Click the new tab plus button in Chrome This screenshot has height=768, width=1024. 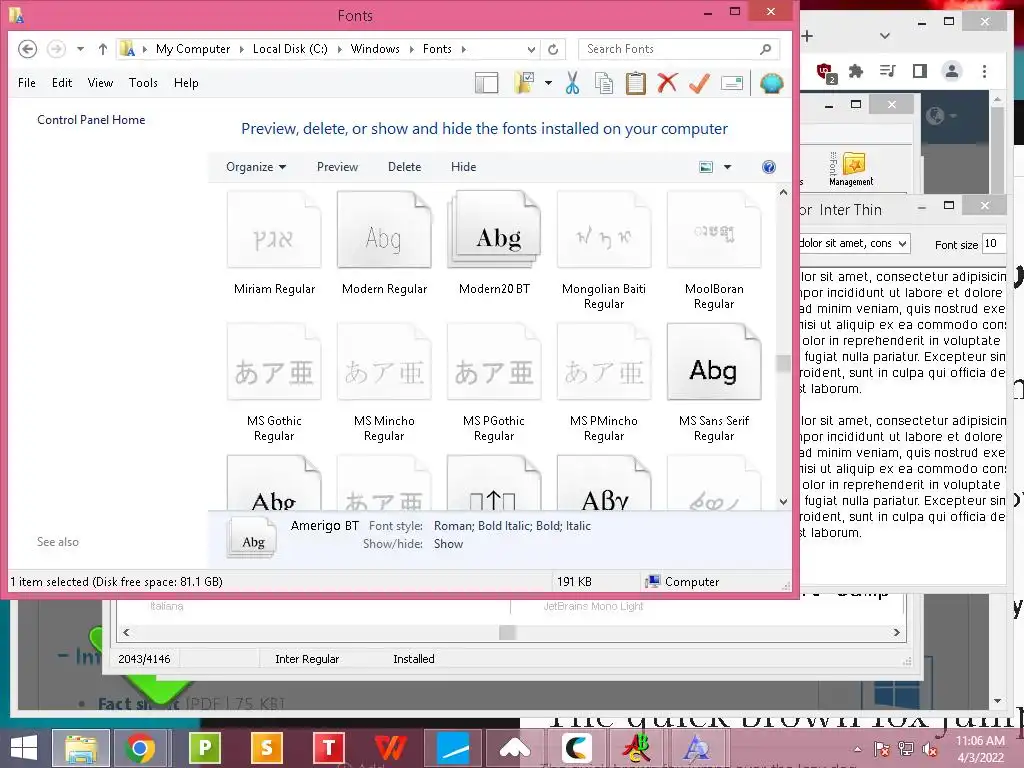point(808,36)
